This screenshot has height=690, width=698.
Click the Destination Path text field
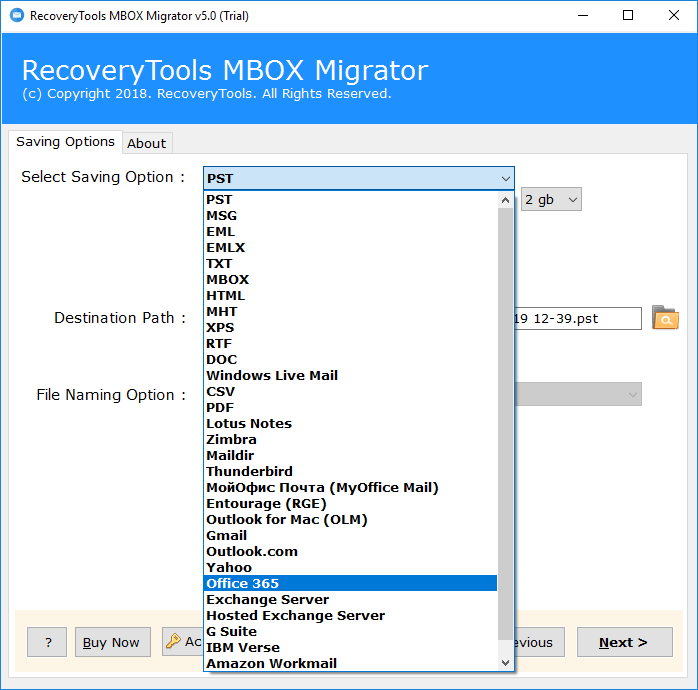pyautogui.click(x=577, y=318)
